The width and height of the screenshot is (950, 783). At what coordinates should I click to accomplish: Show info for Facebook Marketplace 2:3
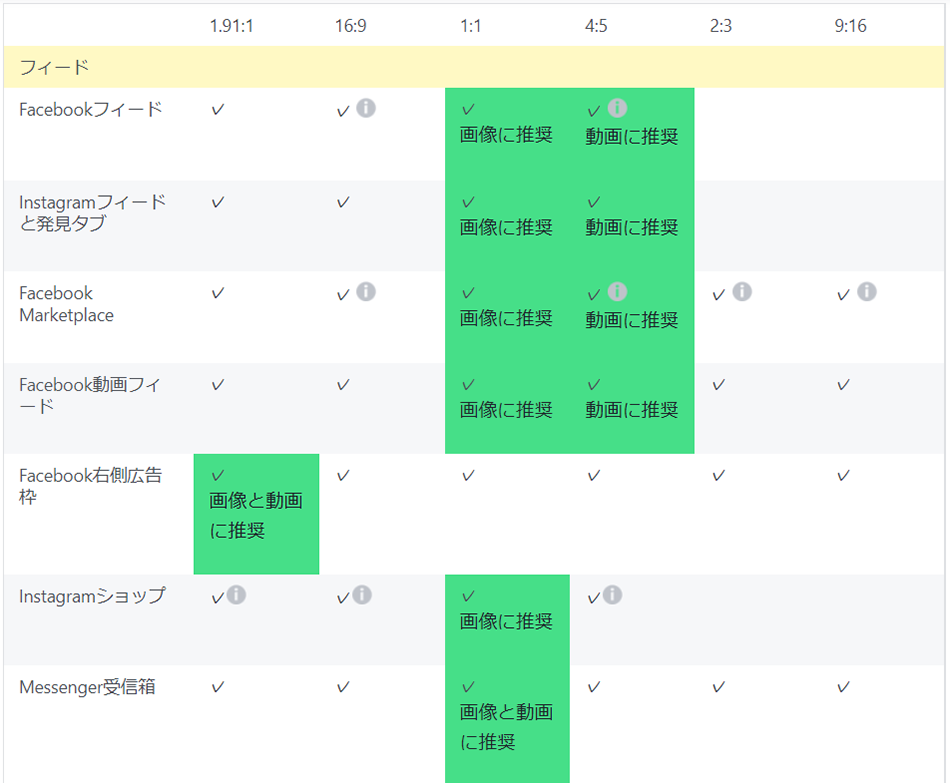[742, 292]
